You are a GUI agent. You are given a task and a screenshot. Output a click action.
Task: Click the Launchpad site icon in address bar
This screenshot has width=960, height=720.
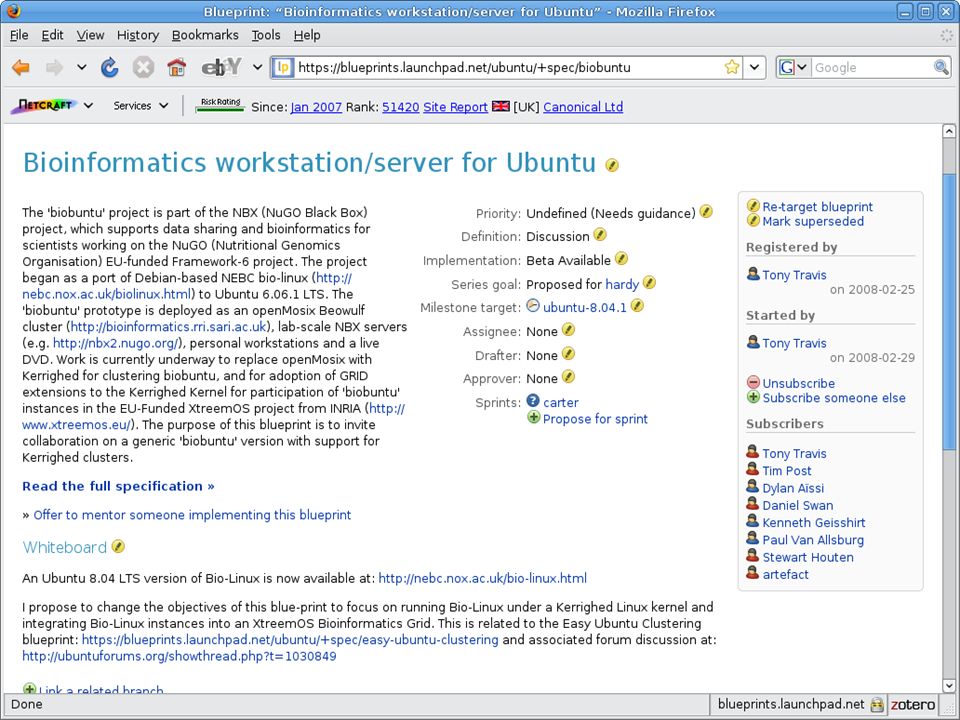point(283,67)
